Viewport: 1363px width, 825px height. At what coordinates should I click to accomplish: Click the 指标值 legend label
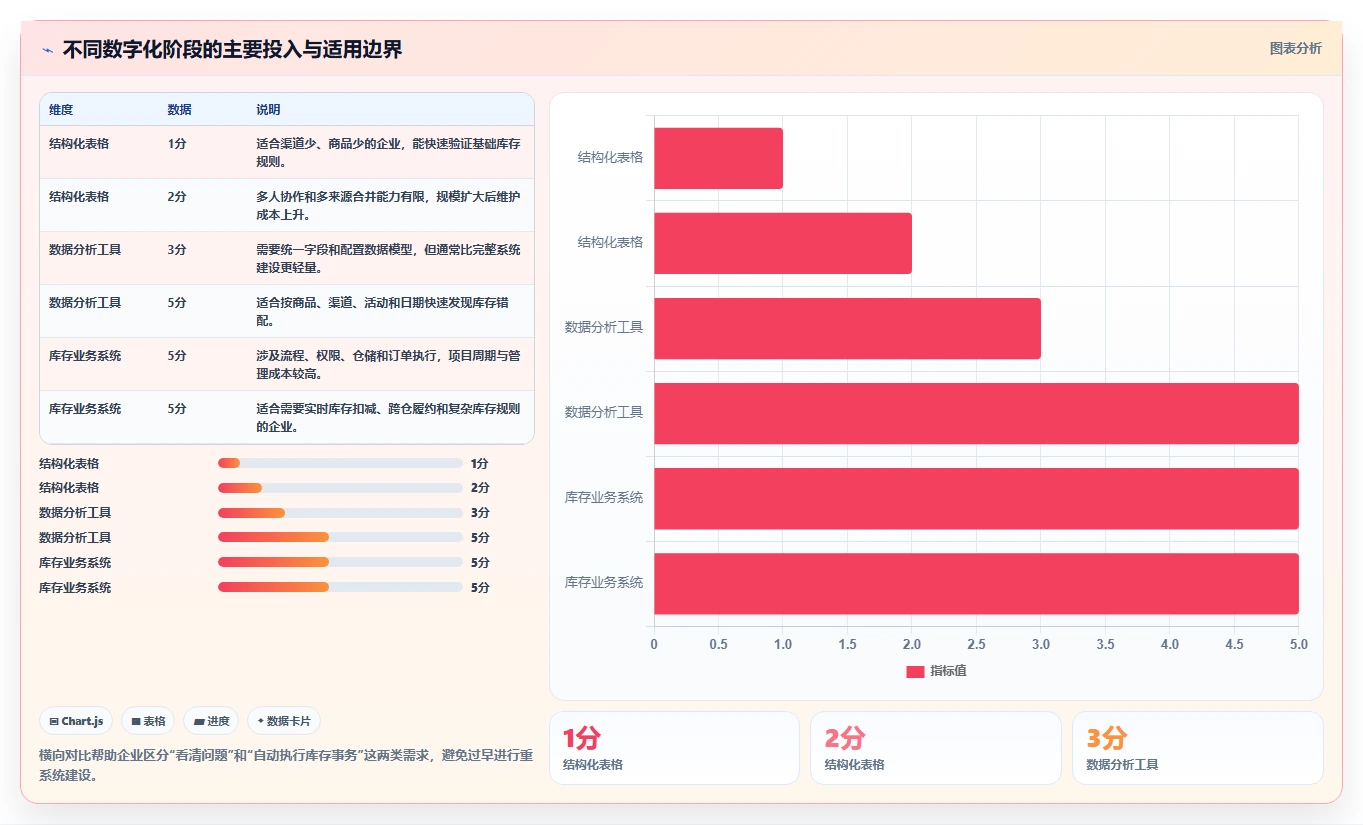(x=948, y=671)
